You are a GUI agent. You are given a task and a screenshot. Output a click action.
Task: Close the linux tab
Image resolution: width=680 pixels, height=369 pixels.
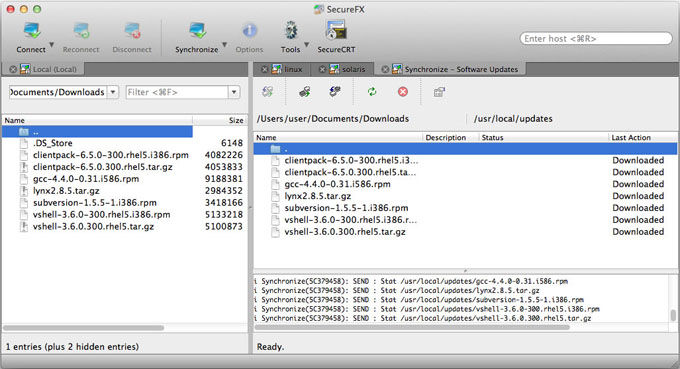(265, 69)
